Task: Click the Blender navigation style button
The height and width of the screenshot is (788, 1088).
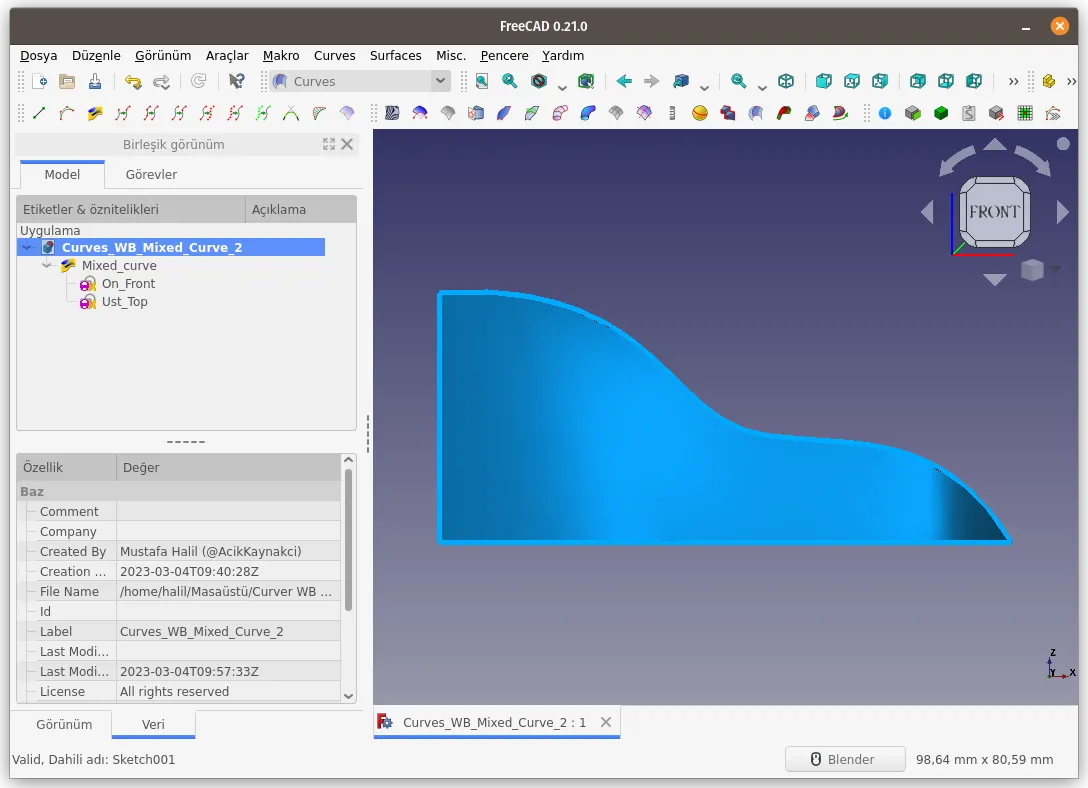Action: coord(844,759)
